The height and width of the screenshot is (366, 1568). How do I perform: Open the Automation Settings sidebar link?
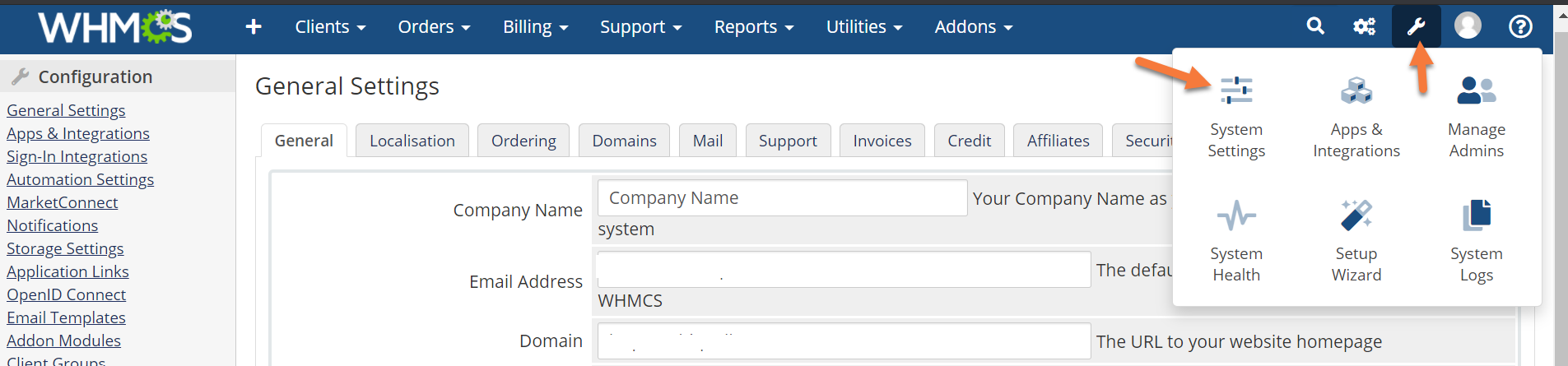[81, 179]
